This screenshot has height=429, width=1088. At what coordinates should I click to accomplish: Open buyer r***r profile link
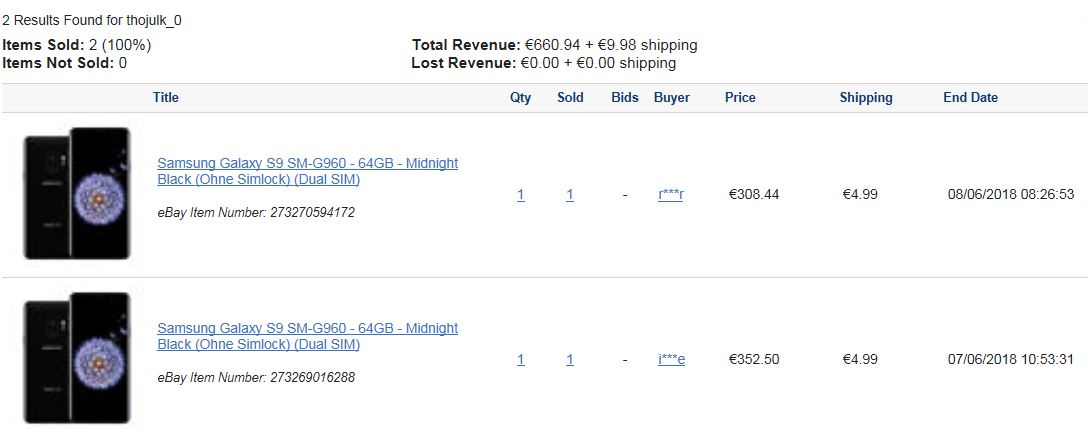[671, 194]
